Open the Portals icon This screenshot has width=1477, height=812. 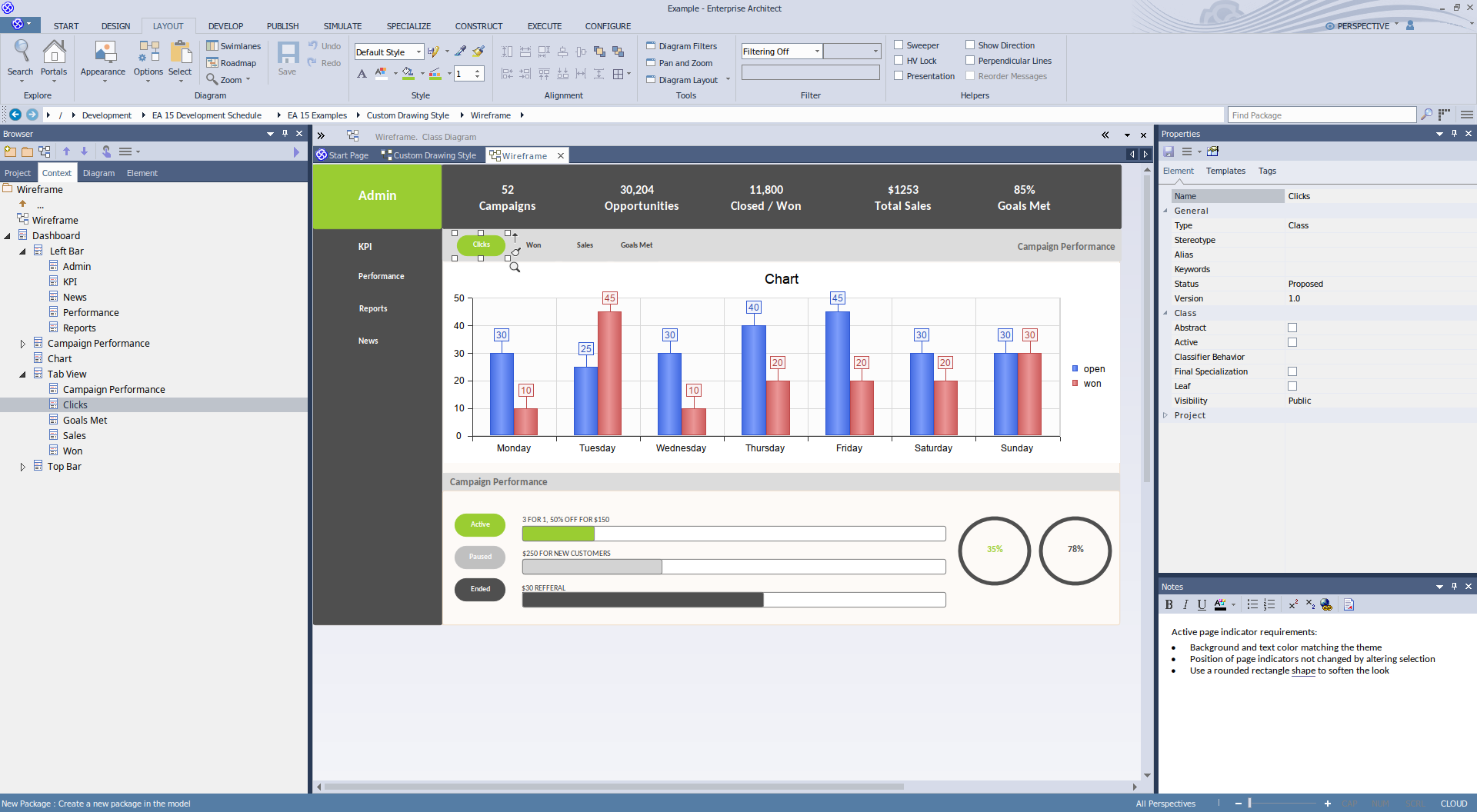click(x=54, y=58)
